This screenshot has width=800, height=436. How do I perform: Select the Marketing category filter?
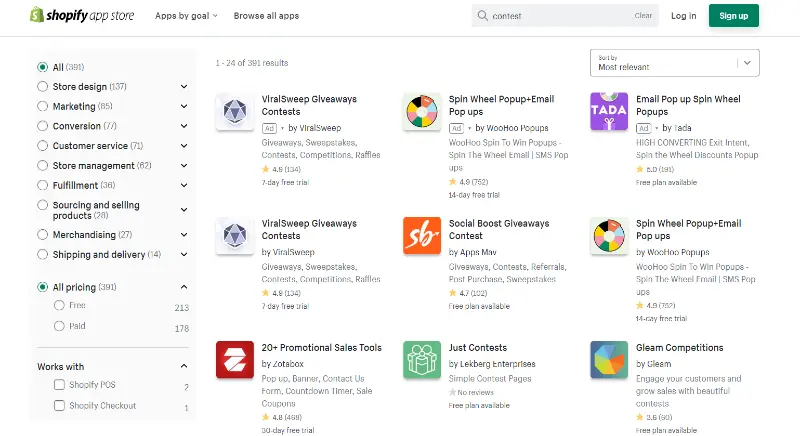(42, 106)
